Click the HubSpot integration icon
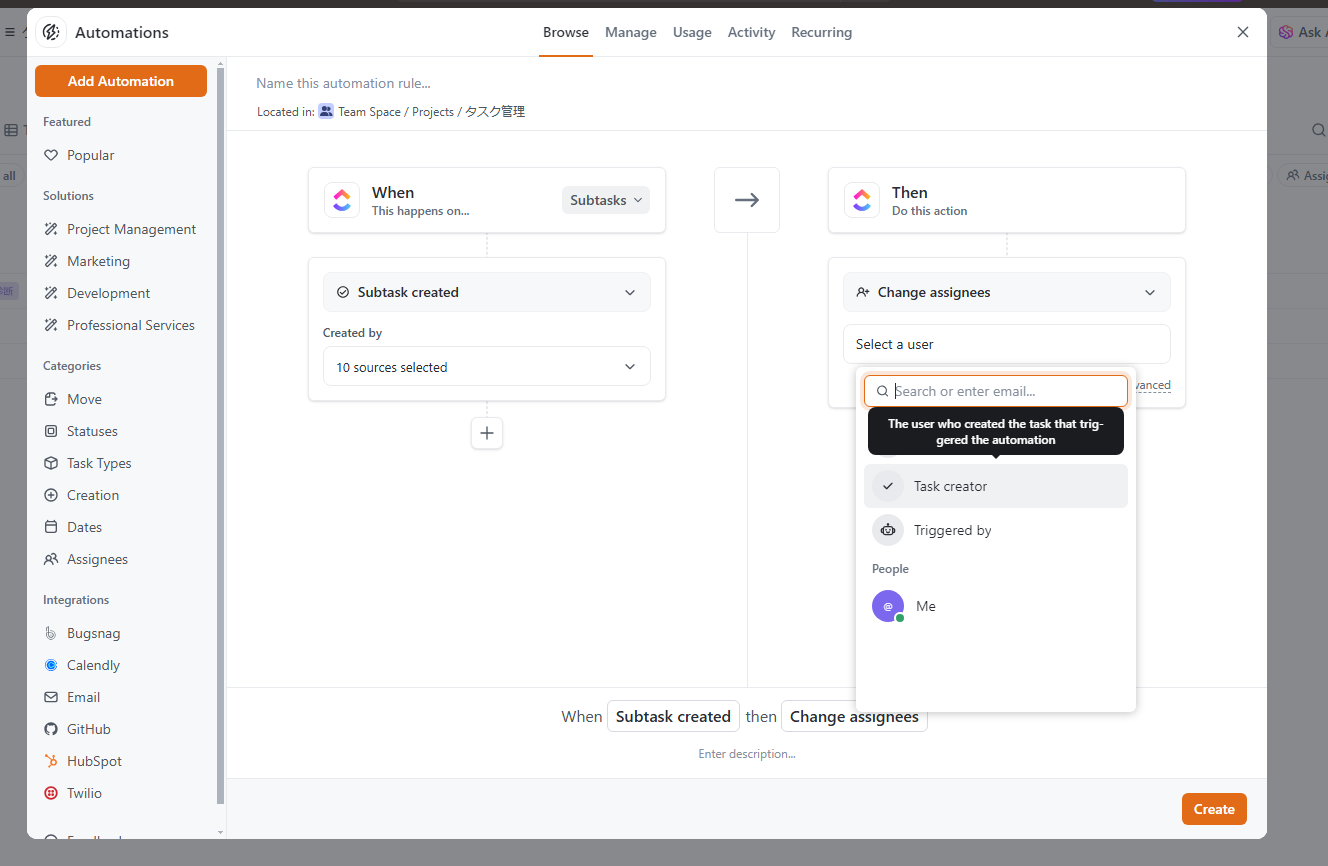This screenshot has height=866, width=1328. (51, 761)
